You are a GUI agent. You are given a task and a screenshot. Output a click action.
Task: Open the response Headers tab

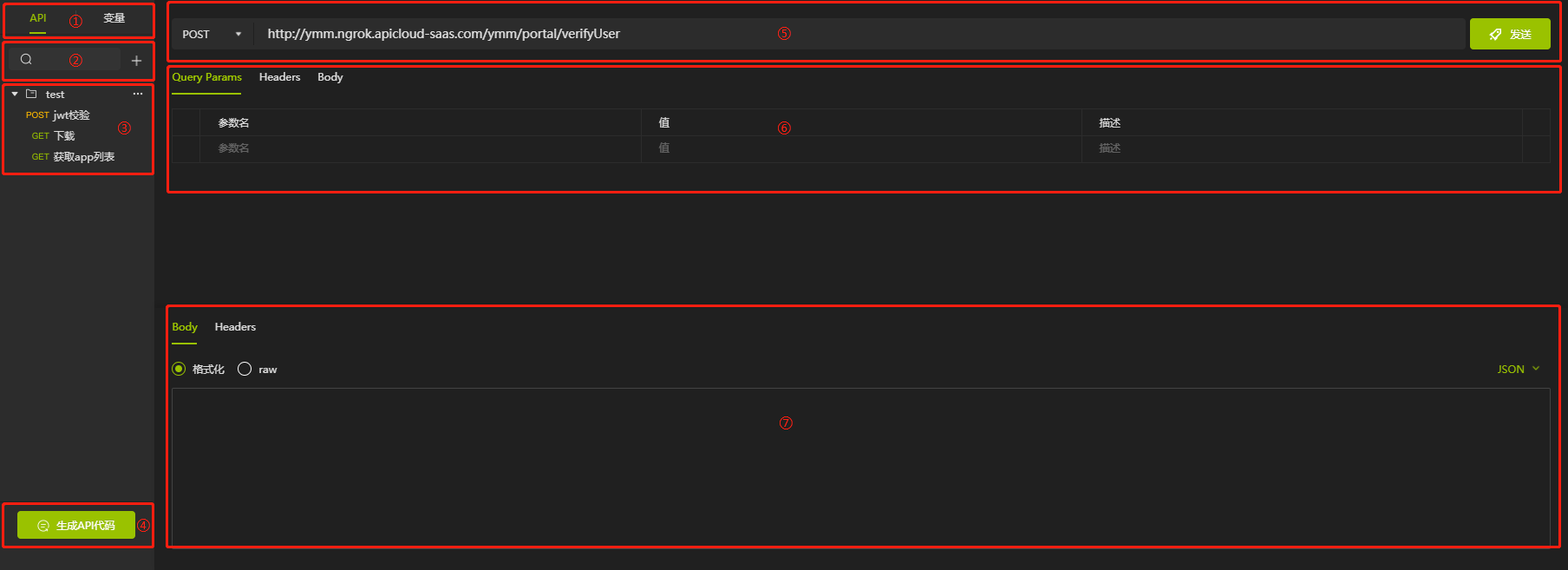click(x=235, y=327)
